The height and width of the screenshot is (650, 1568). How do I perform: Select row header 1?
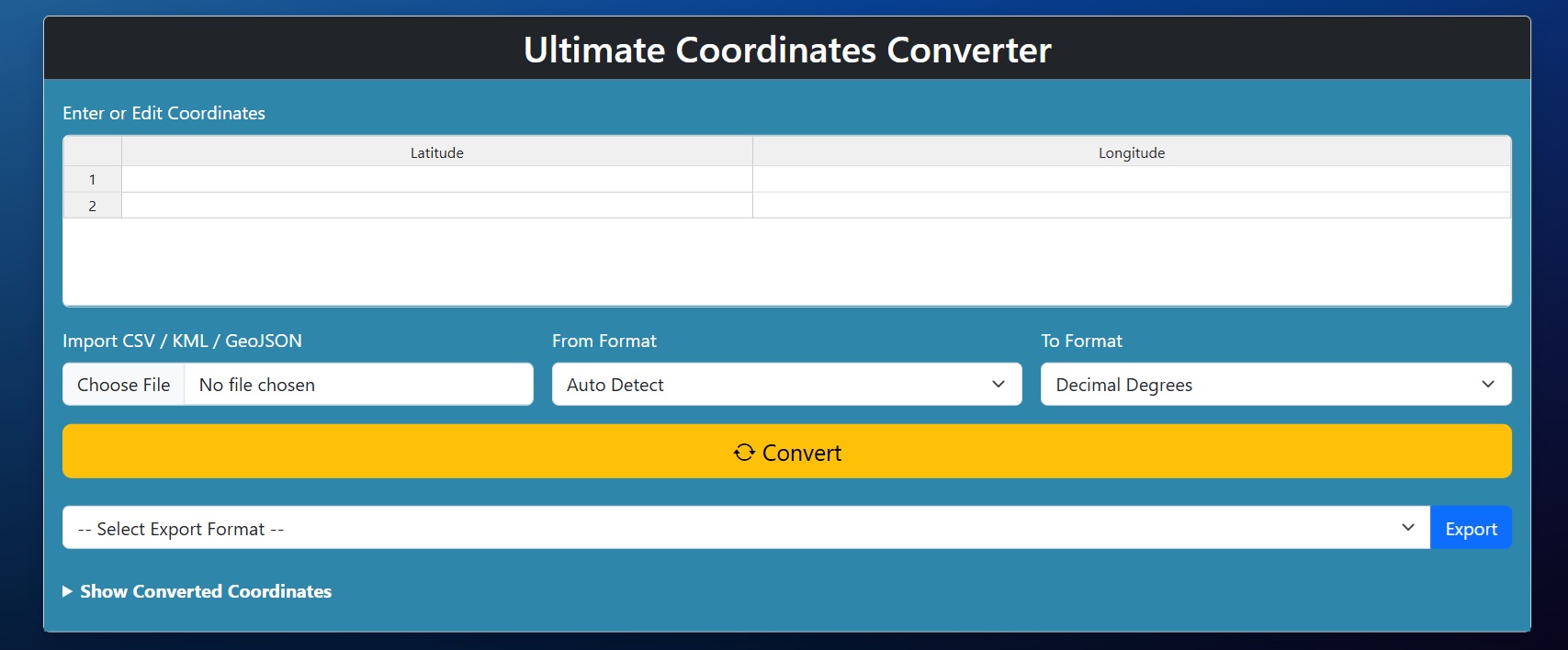tap(92, 179)
